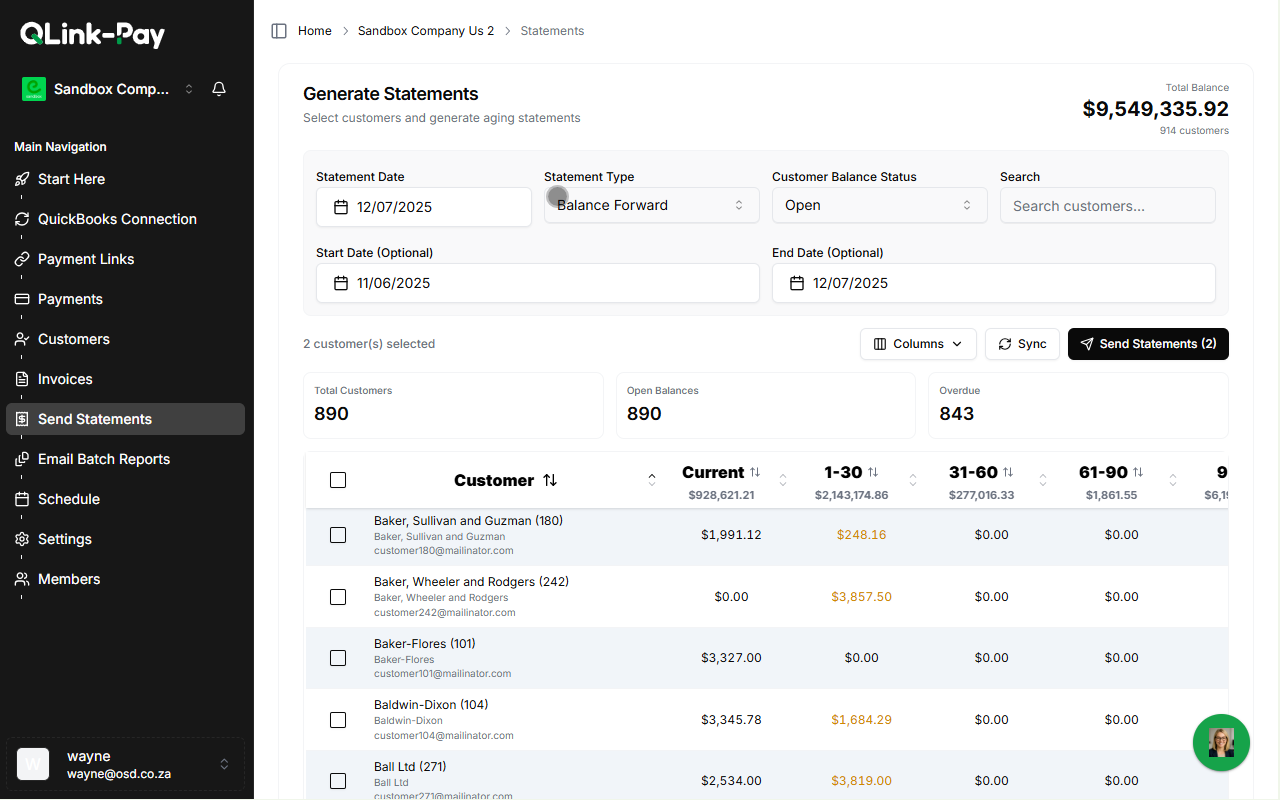Expand the Customer Balance Status dropdown
Viewport: 1280px width, 800px height.
(x=879, y=205)
